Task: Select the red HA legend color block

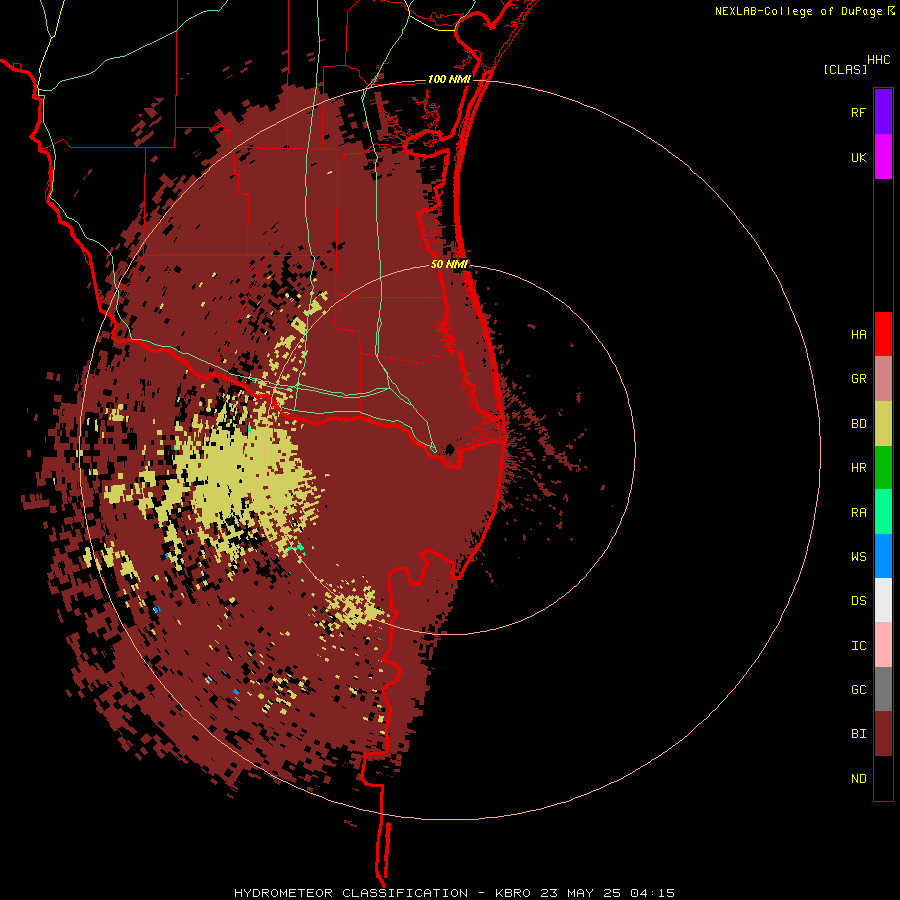Action: [883, 334]
